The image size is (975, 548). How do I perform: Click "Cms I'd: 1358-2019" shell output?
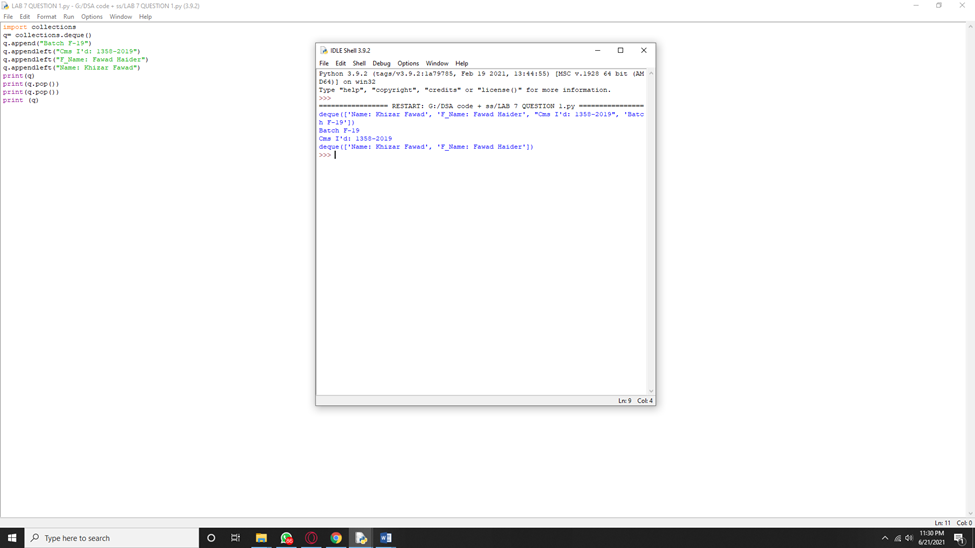pos(355,139)
